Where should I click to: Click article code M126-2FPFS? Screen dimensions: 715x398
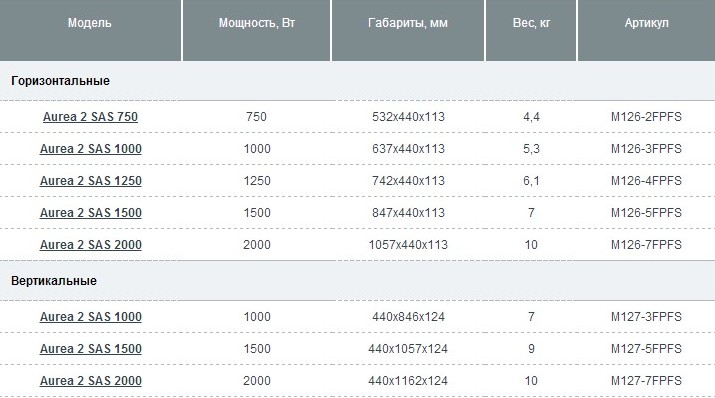[x=646, y=117]
